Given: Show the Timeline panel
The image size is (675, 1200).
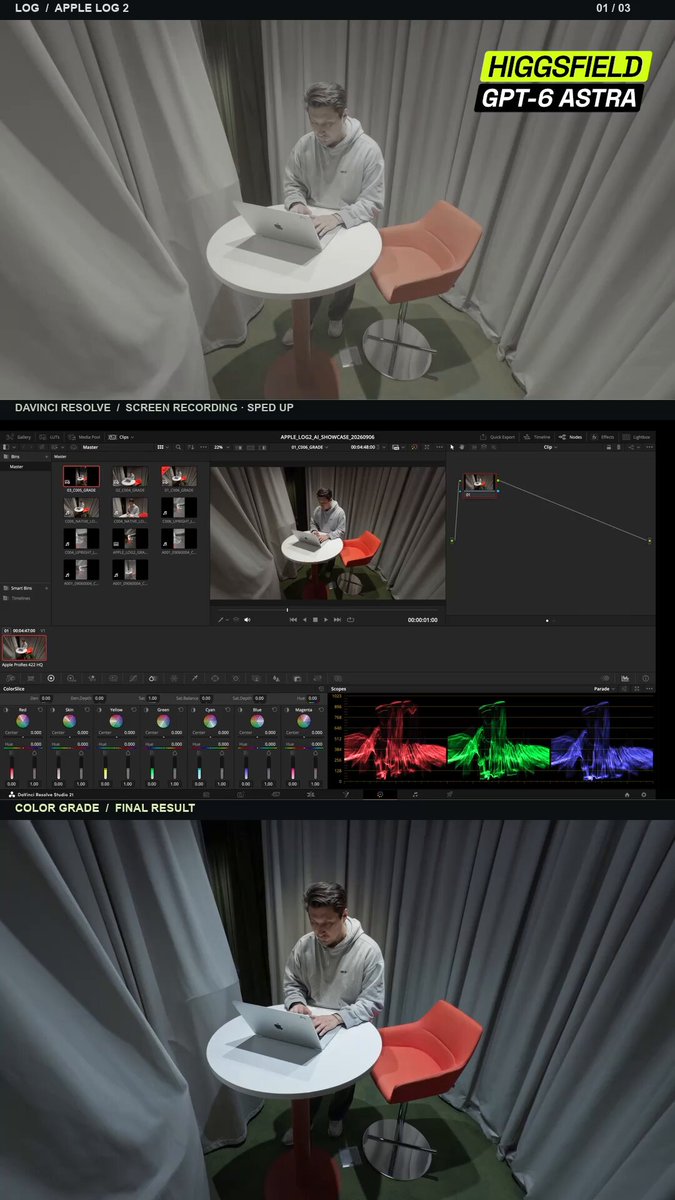Looking at the screenshot, I should click(x=537, y=437).
